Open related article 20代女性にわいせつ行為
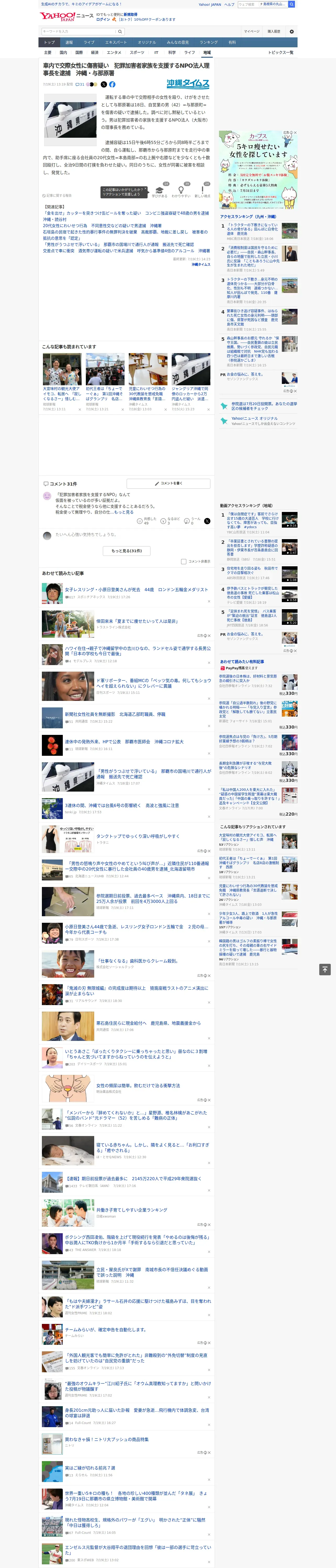 tap(102, 225)
